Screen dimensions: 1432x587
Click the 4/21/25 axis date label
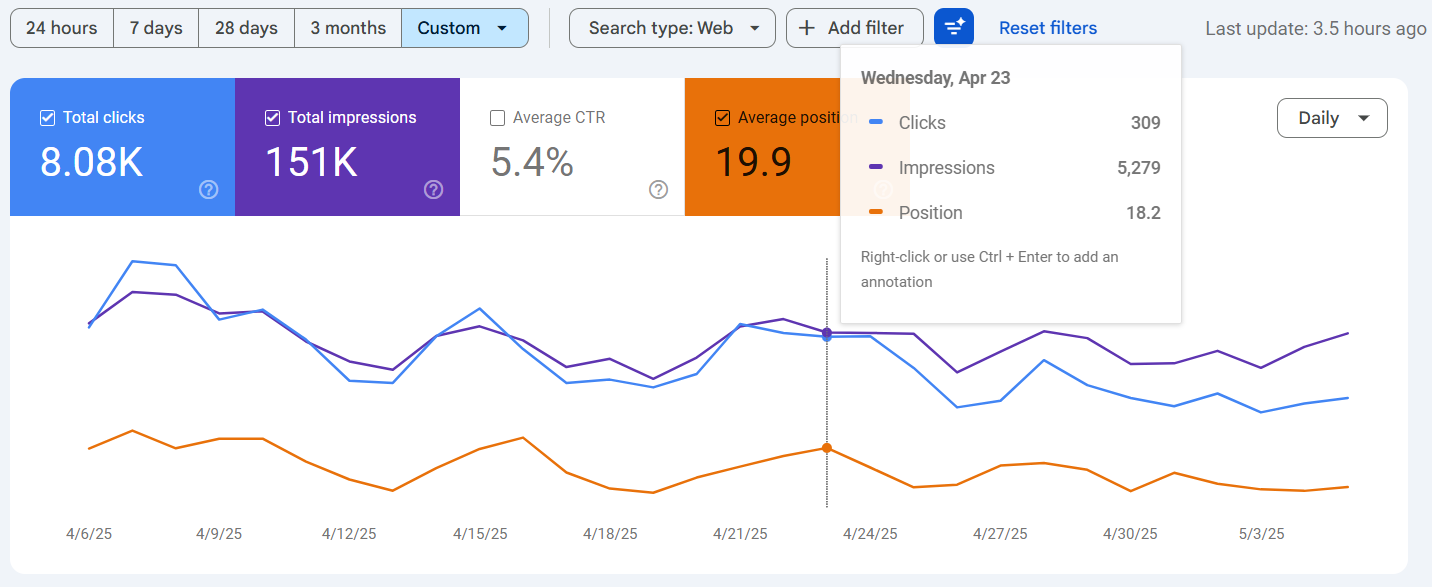click(740, 534)
